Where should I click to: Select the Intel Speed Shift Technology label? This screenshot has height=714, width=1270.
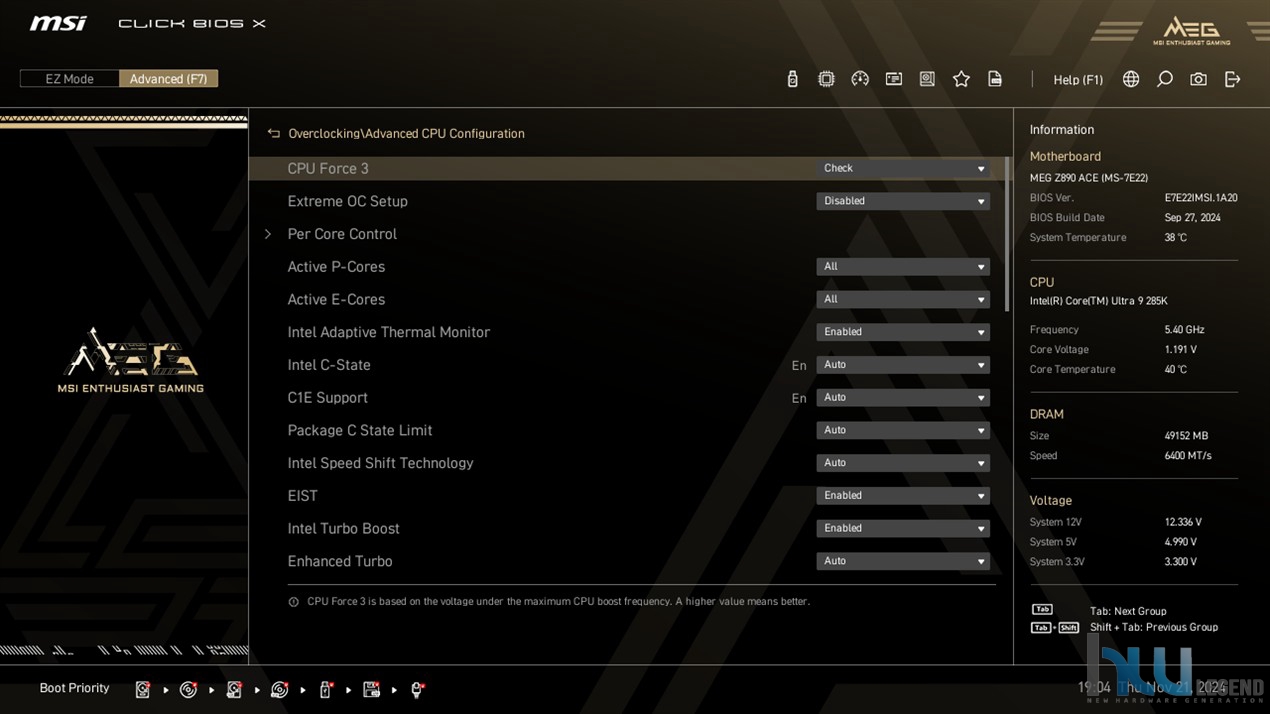tap(380, 463)
